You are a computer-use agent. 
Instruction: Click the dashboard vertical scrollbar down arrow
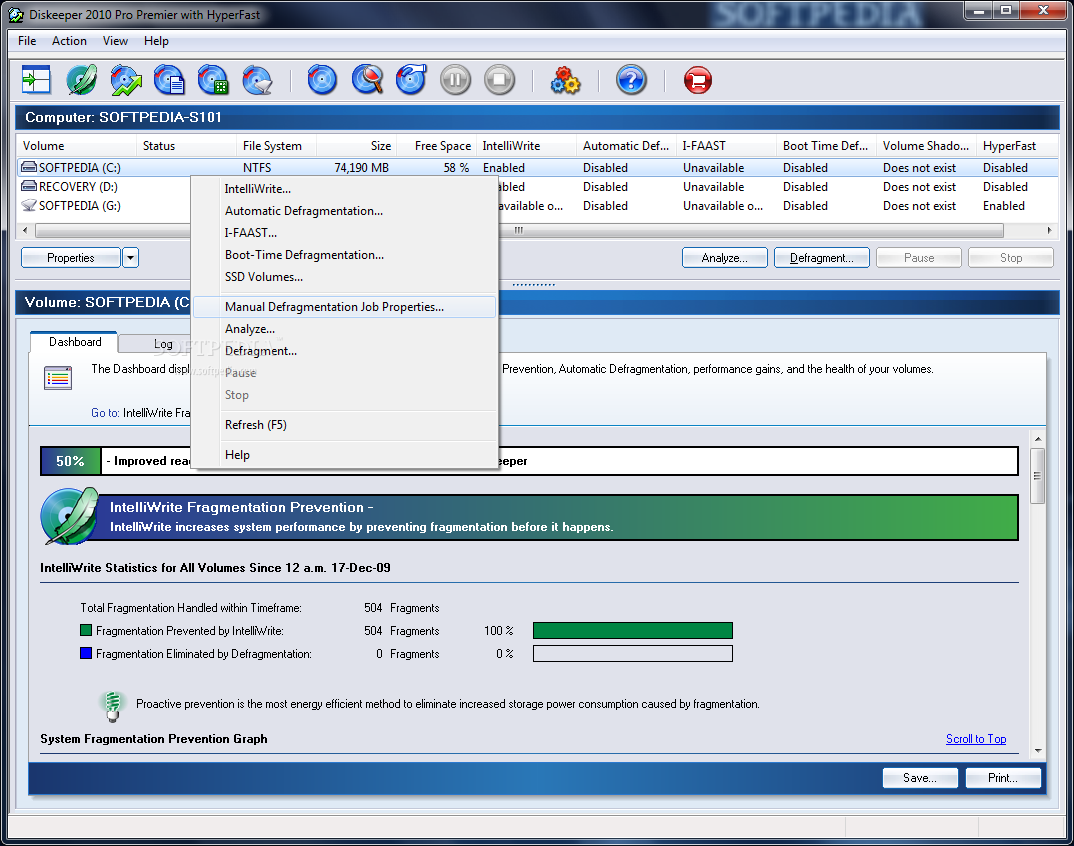(1038, 751)
